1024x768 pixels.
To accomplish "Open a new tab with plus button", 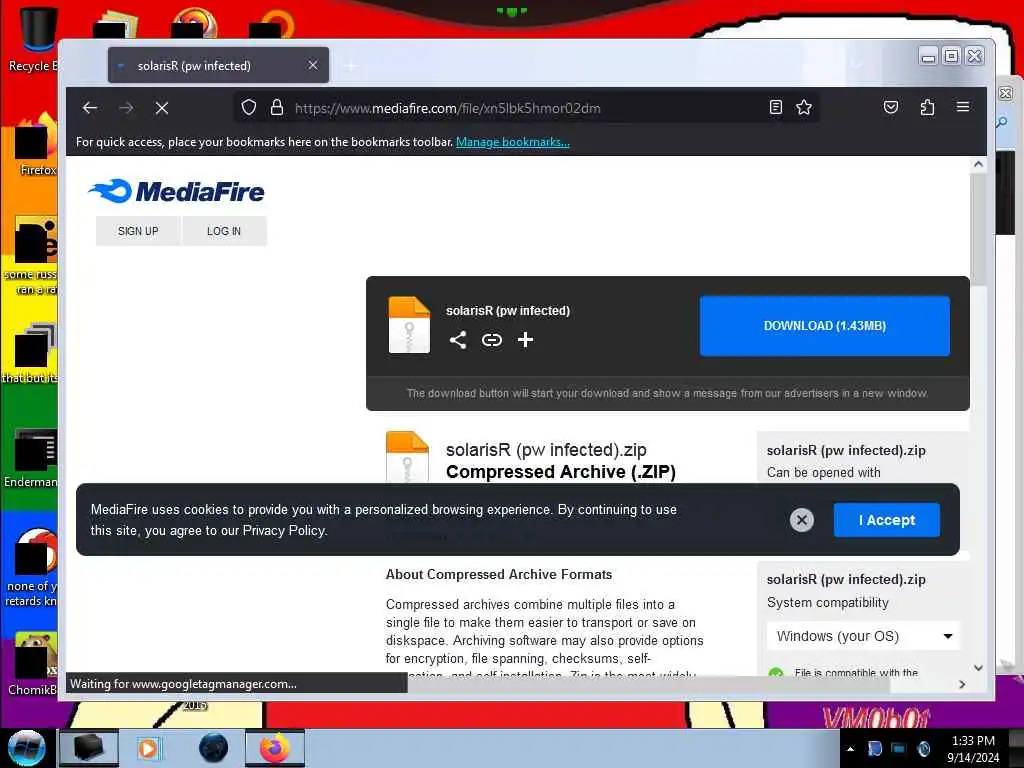I will pos(351,66).
